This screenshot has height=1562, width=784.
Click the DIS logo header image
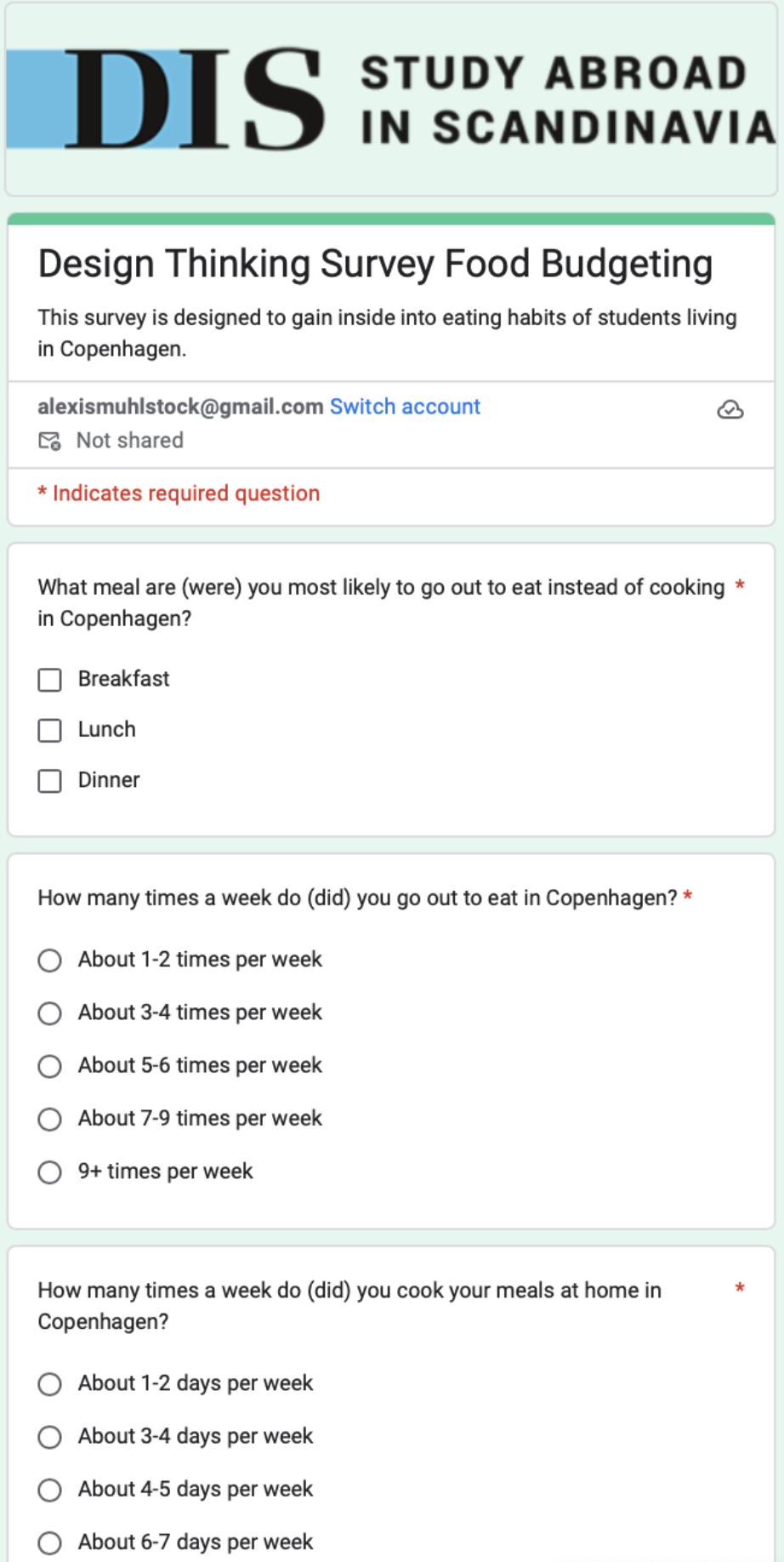391,99
